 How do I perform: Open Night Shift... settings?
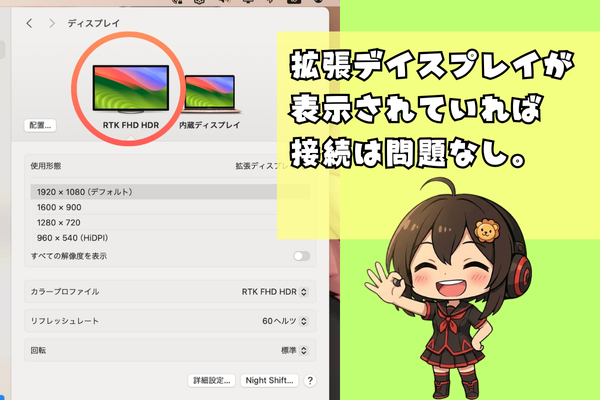click(x=269, y=380)
